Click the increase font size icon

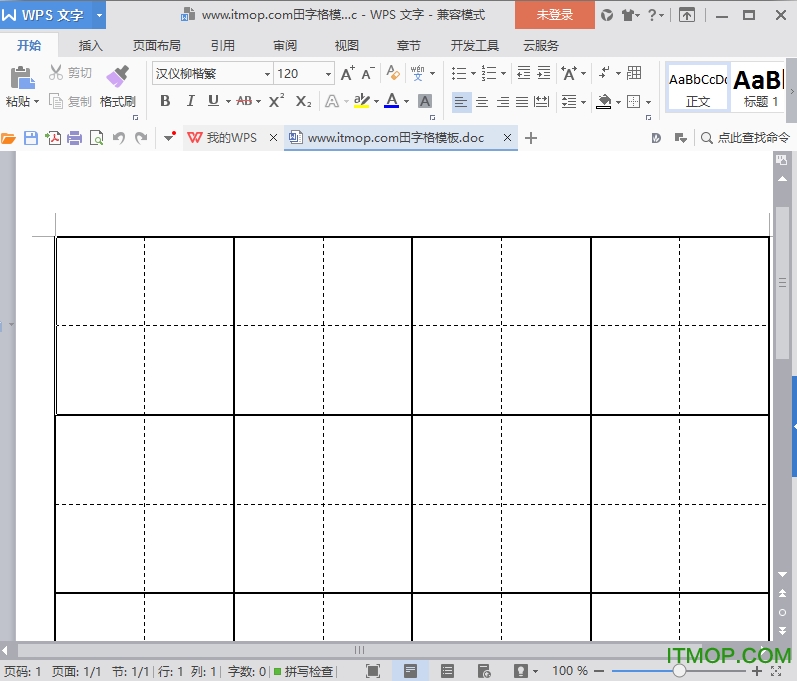point(347,73)
